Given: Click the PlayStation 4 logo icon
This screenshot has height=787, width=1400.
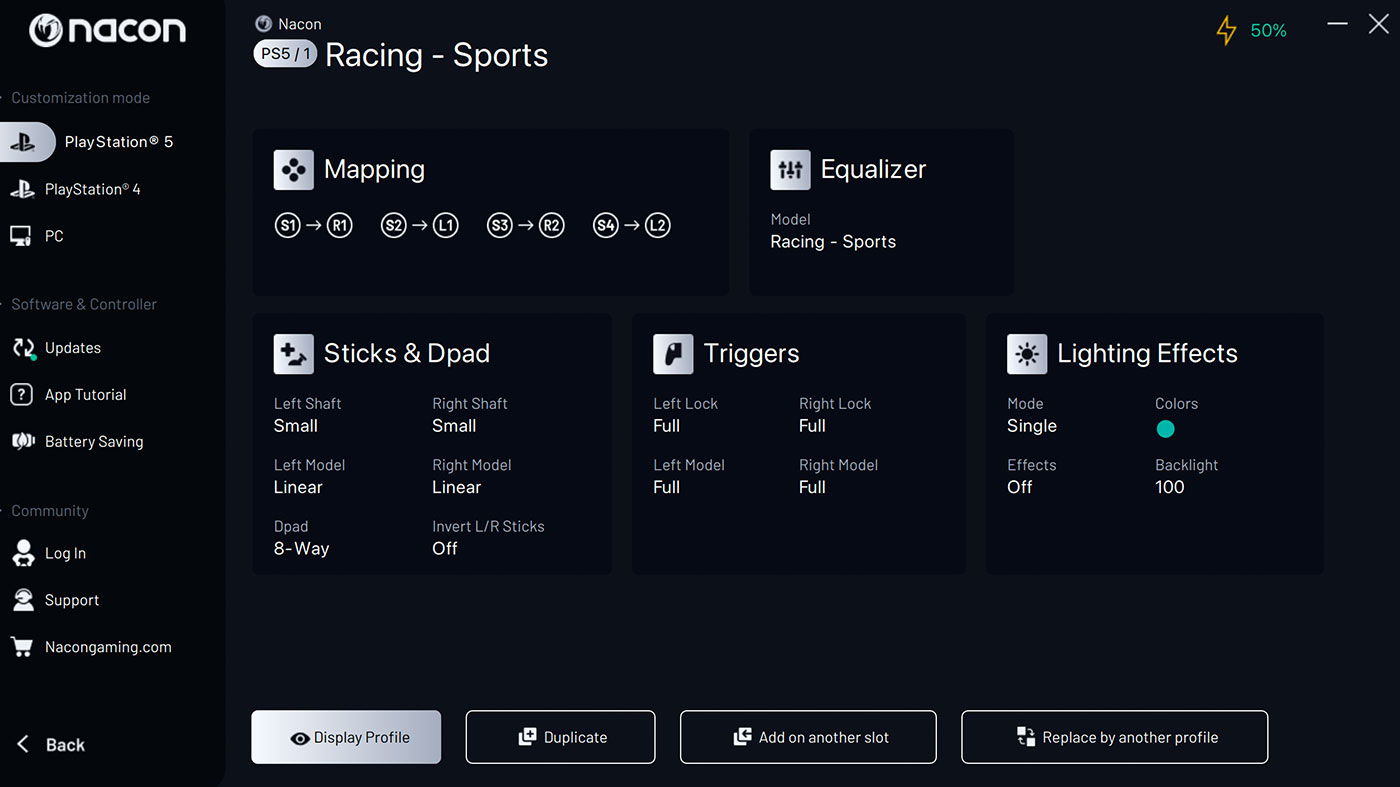Looking at the screenshot, I should 22,189.
